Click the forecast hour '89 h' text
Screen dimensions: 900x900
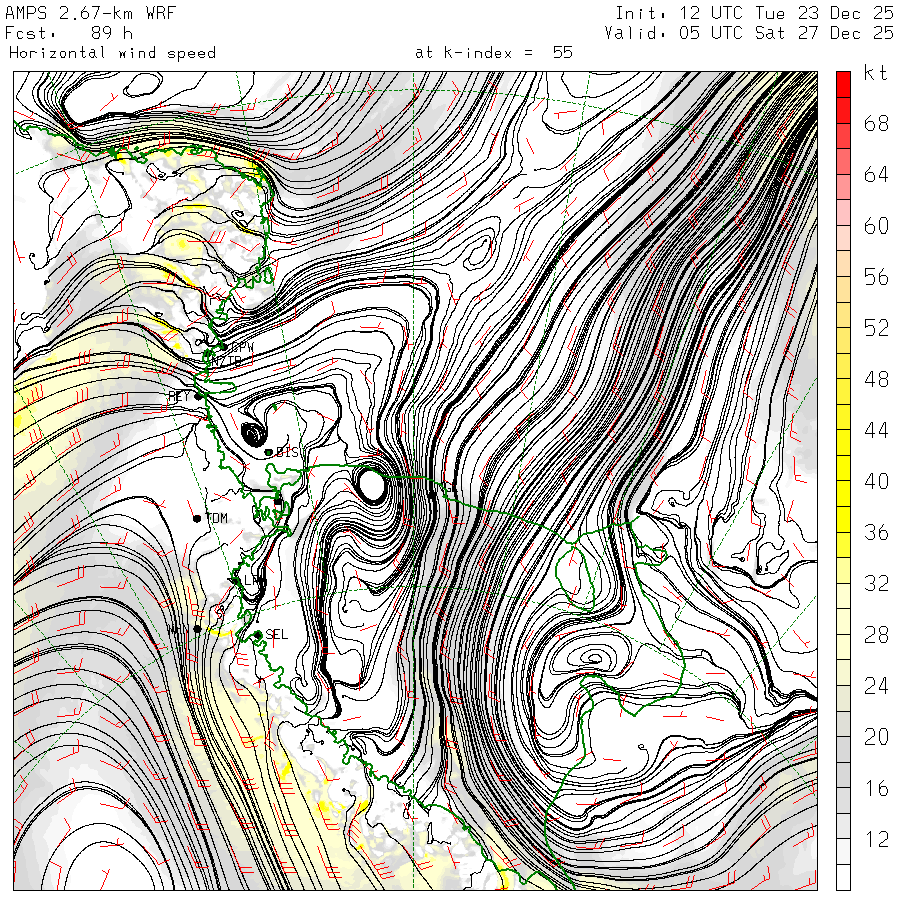tap(111, 32)
